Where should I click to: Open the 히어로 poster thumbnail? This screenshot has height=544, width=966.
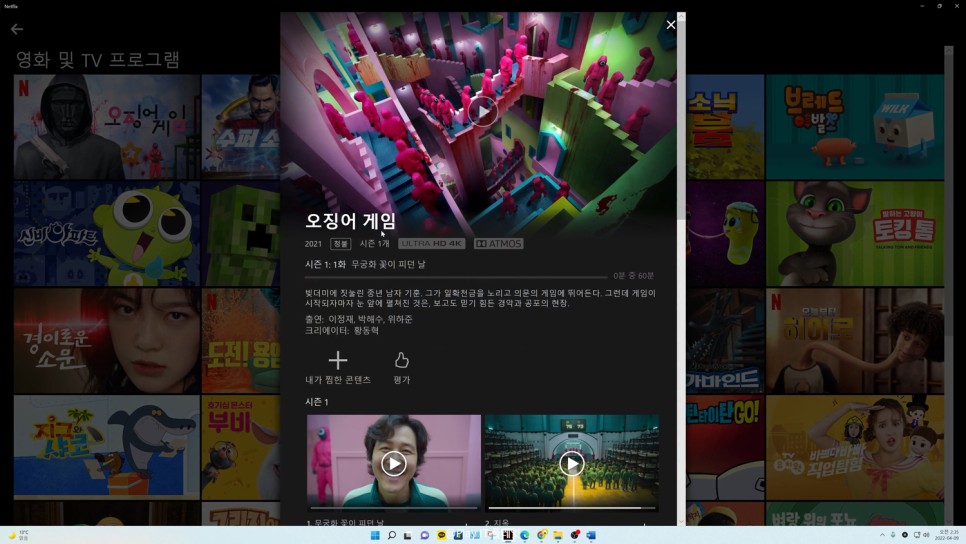click(854, 341)
